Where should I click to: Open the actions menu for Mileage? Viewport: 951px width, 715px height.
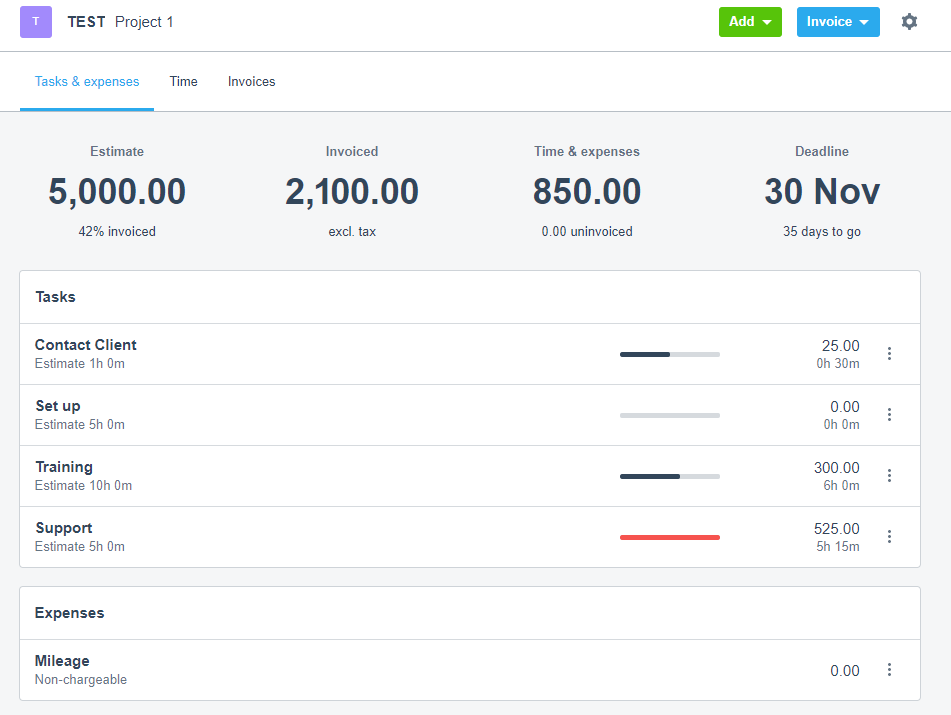[x=889, y=669]
